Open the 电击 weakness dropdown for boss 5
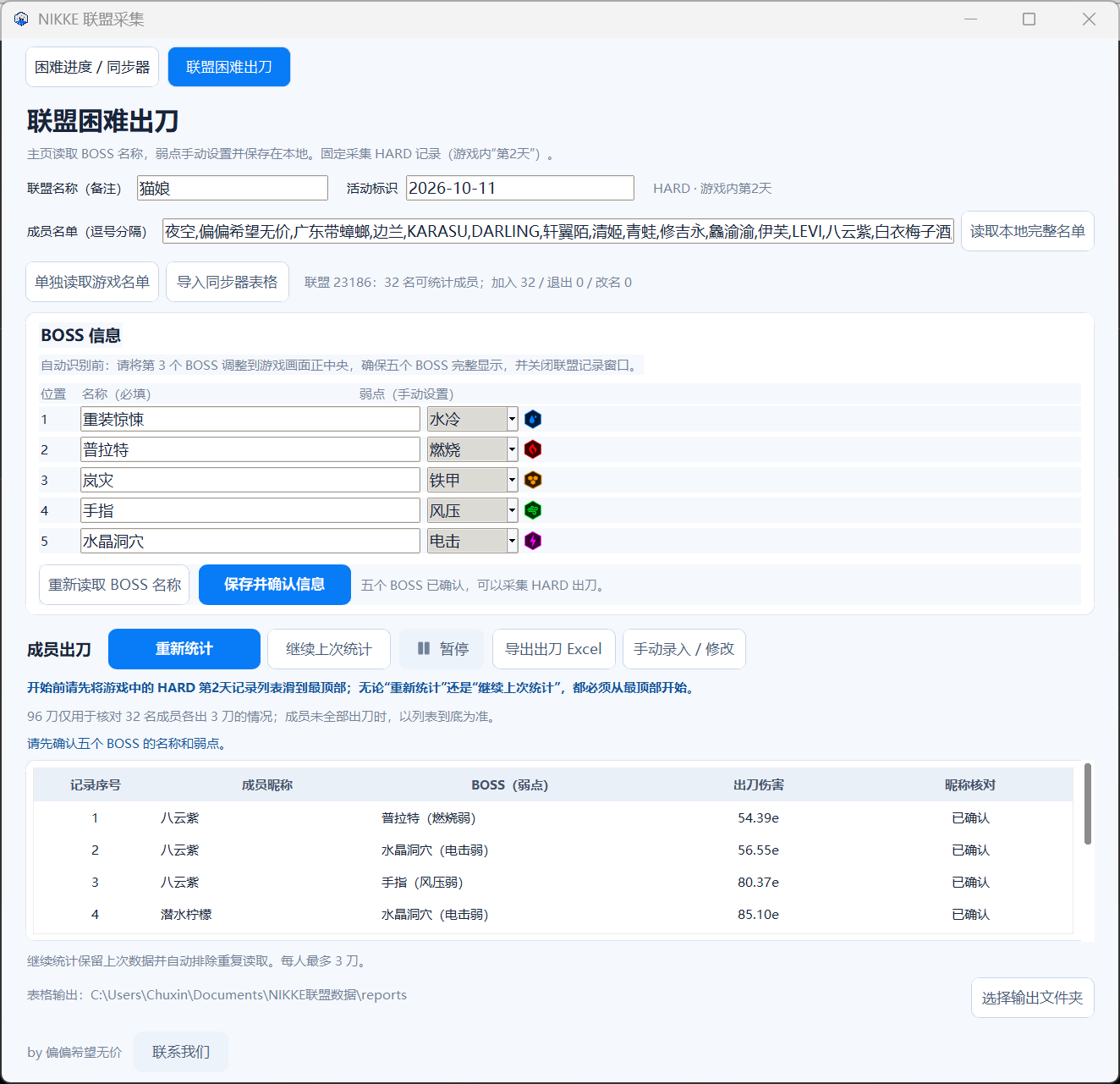The height and width of the screenshot is (1084, 1120). [x=472, y=541]
